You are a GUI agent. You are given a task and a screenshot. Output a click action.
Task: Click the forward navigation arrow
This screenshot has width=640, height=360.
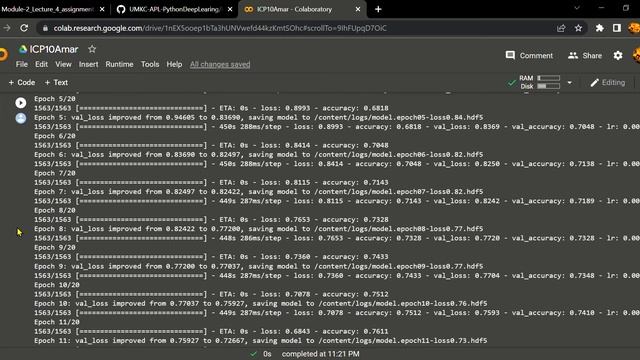coord(7,28)
